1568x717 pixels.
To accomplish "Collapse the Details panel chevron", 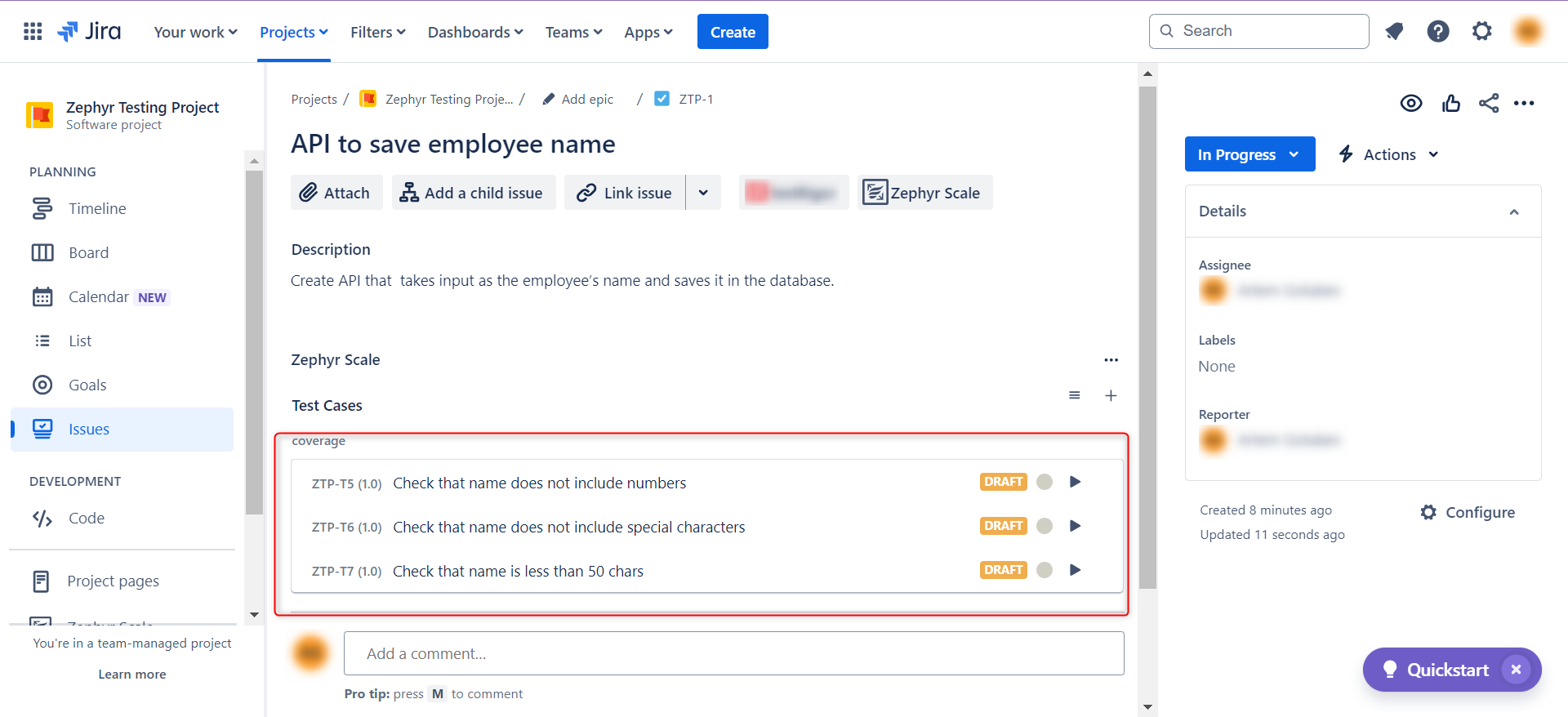I will (x=1513, y=212).
